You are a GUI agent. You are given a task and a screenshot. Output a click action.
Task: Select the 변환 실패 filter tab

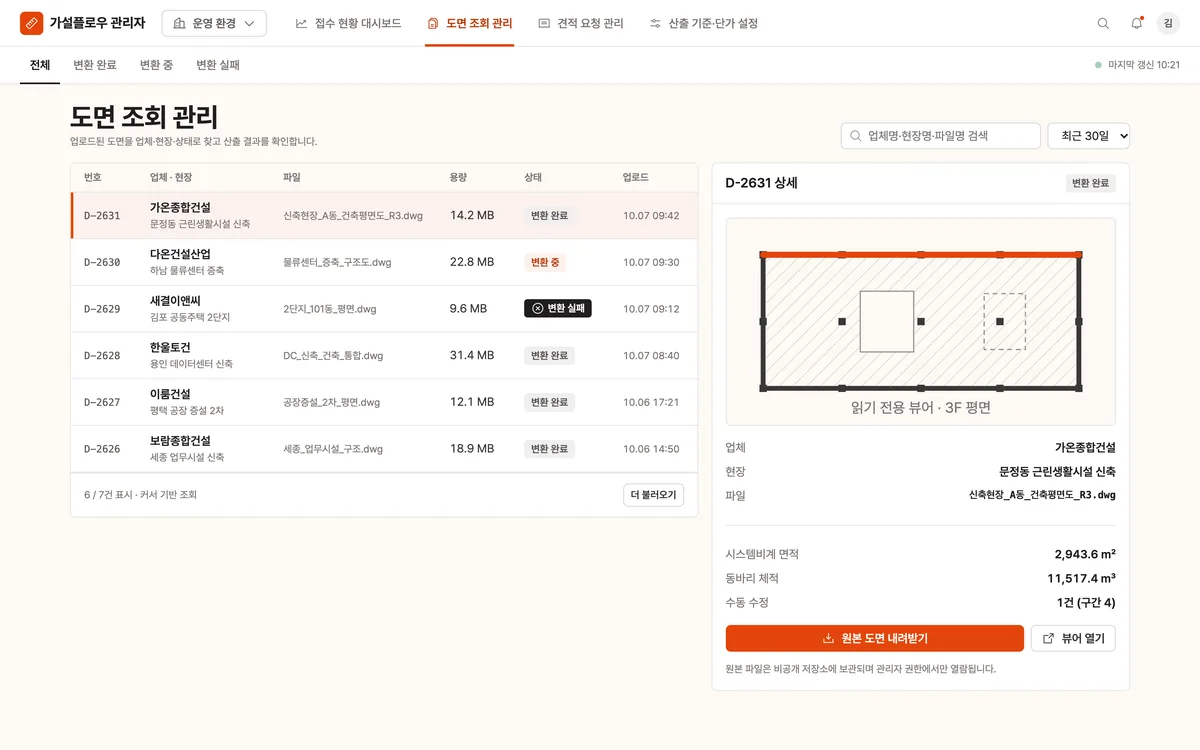coord(218,65)
